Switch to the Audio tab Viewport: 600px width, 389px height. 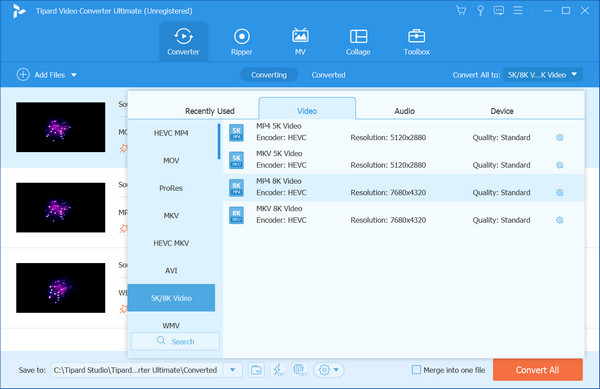coord(404,111)
